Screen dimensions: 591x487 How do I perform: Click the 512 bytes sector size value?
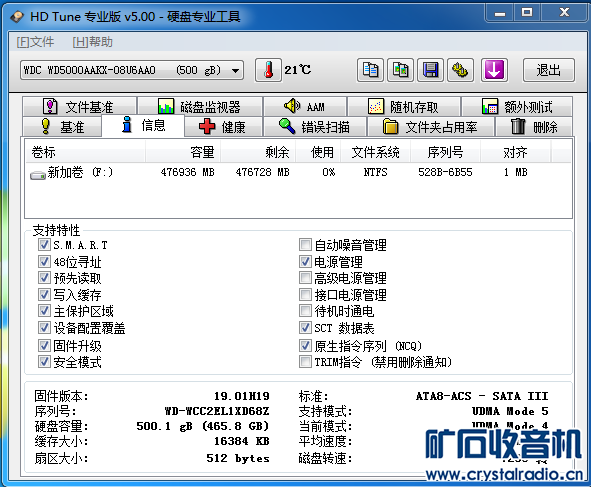click(238, 458)
